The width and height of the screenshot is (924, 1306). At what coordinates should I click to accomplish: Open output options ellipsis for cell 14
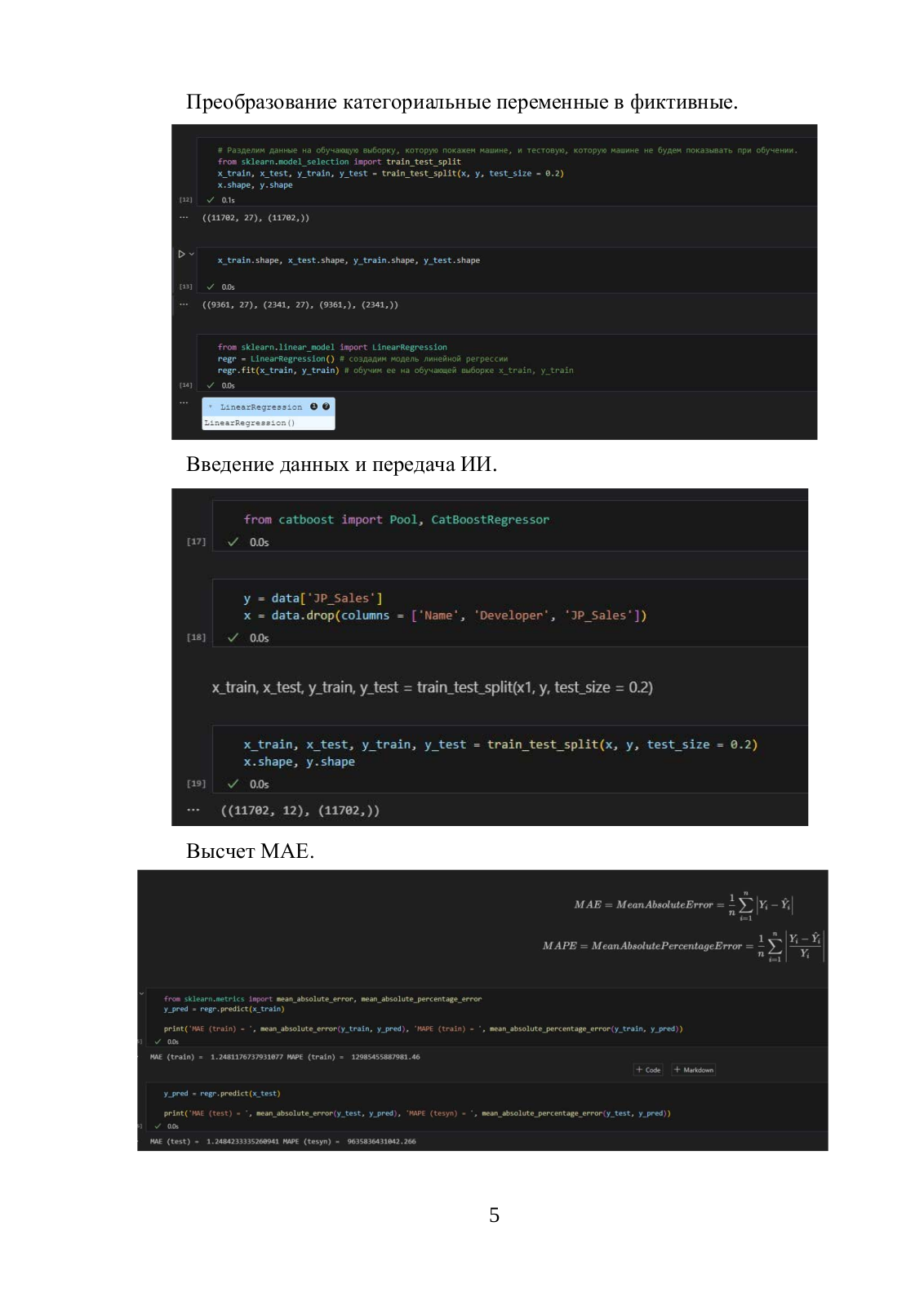[x=184, y=402]
